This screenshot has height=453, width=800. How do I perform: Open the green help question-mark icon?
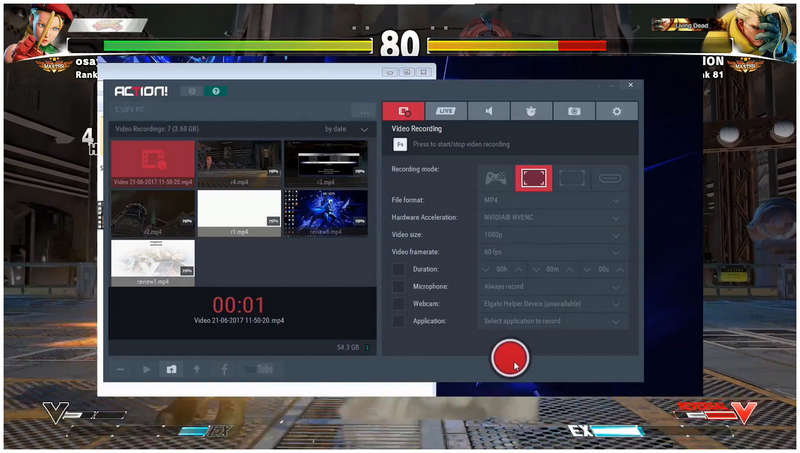click(x=216, y=91)
